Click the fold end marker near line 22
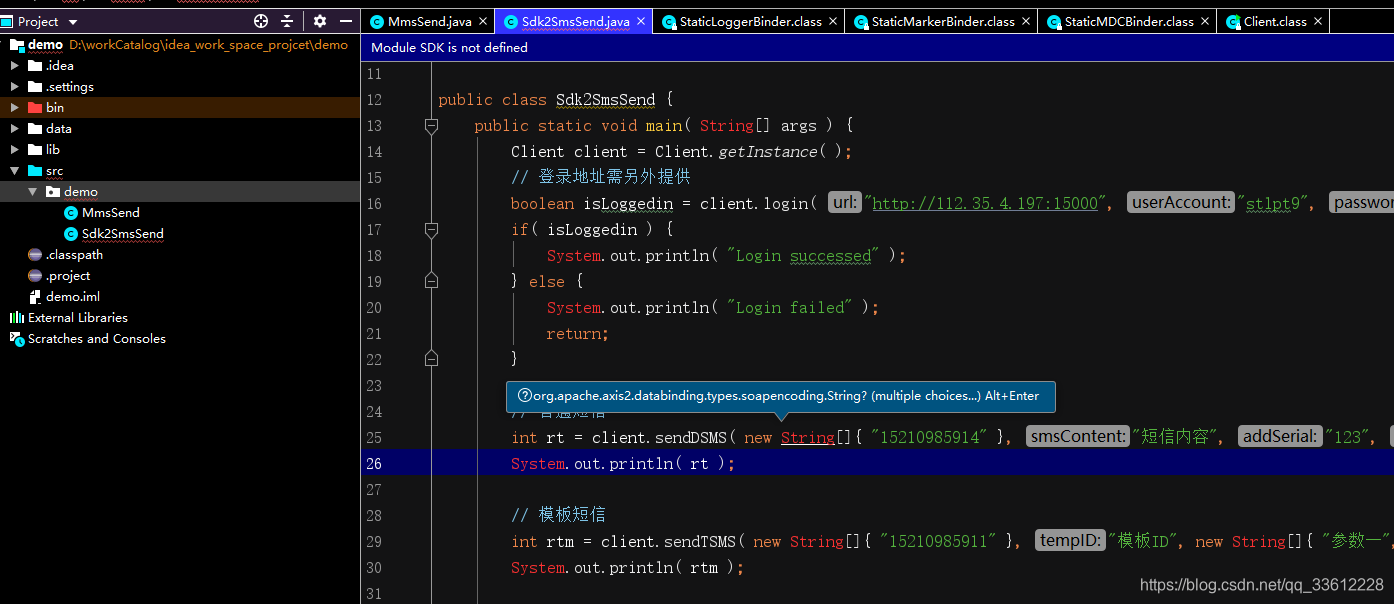Viewport: 1394px width, 604px height. 431,358
